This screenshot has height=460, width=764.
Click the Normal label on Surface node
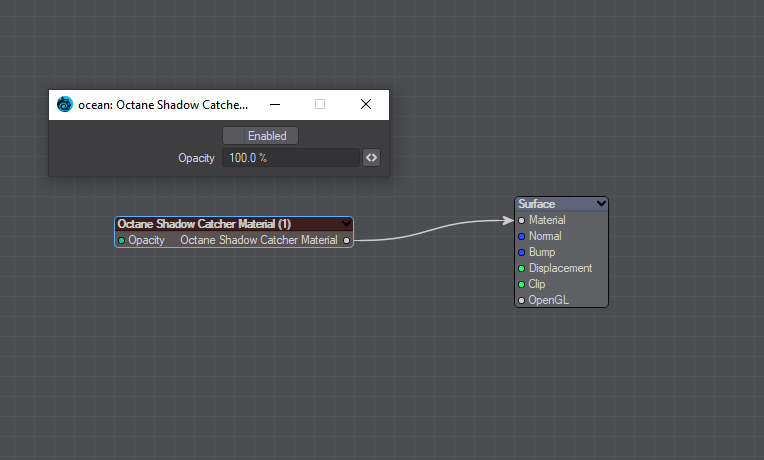click(545, 236)
